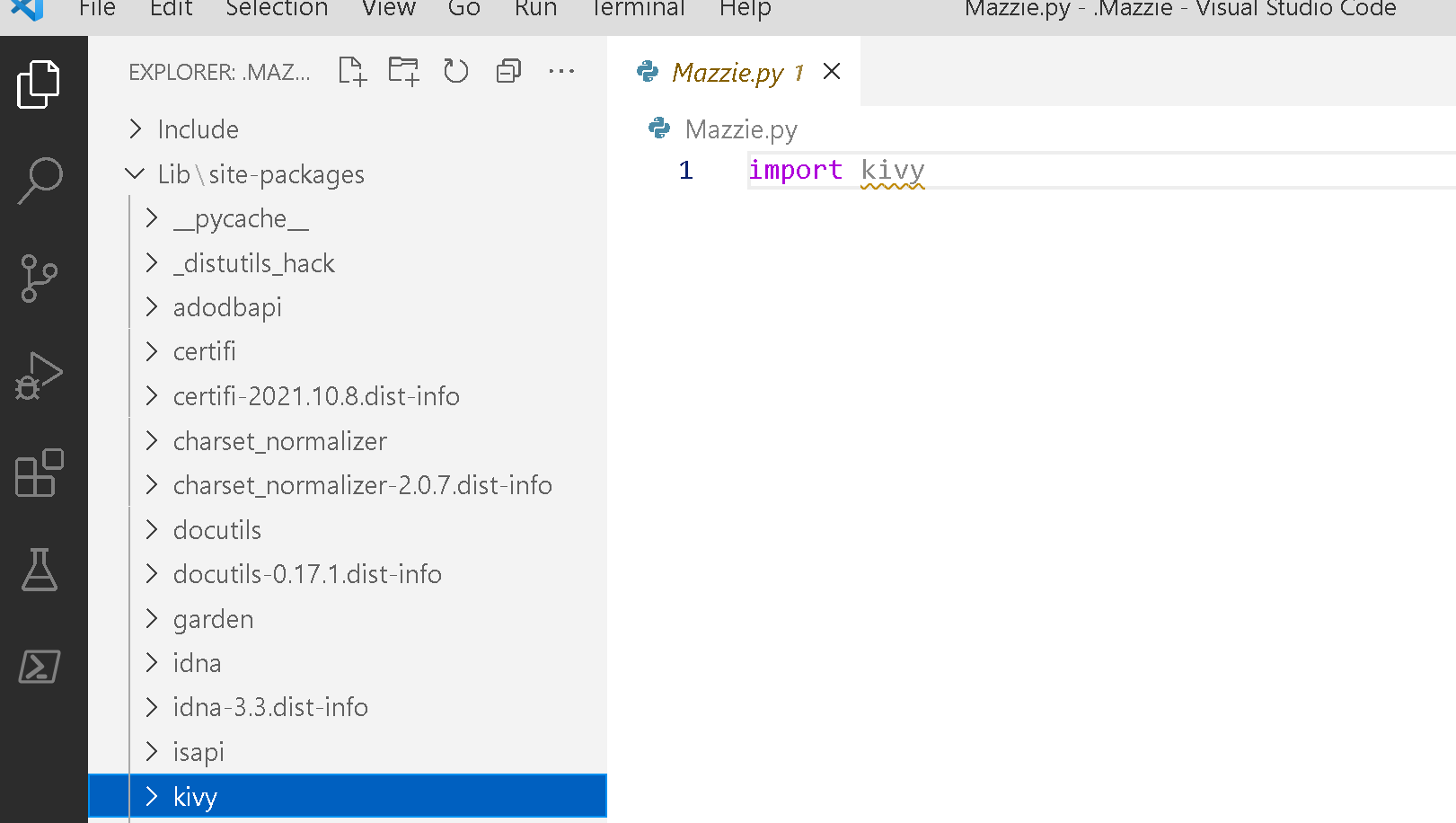Viewport: 1456px width, 823px height.
Task: Click the window title text
Action: coord(1180,9)
